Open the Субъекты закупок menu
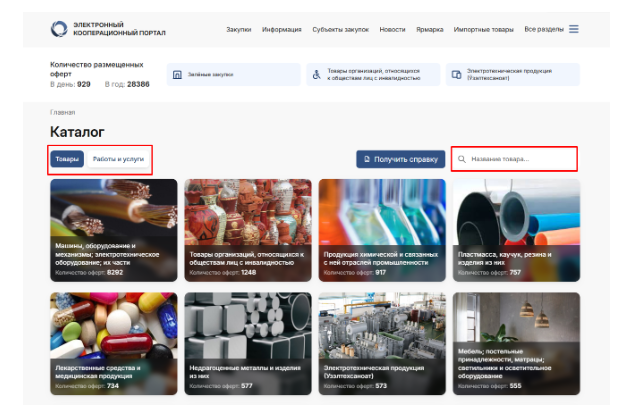This screenshot has height=413, width=622. click(x=340, y=29)
